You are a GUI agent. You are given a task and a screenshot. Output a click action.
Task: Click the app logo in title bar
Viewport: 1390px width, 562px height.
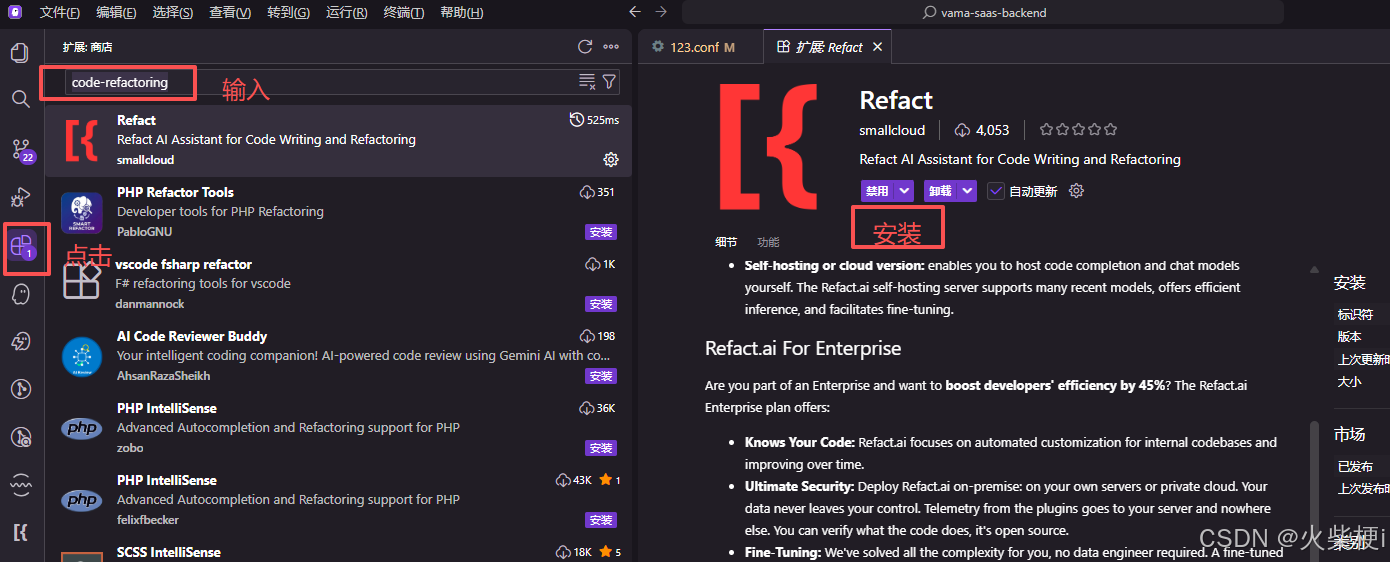[x=14, y=12]
